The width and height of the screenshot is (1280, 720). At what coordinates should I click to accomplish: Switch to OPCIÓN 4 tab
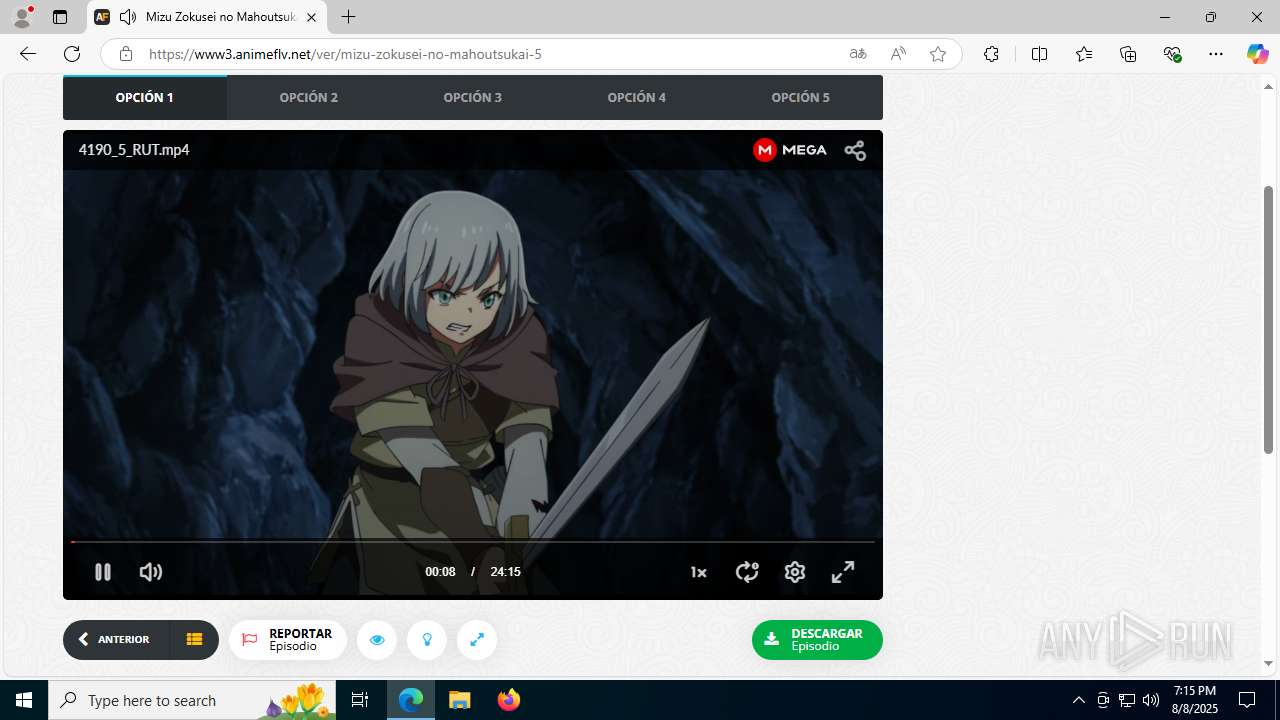(637, 97)
